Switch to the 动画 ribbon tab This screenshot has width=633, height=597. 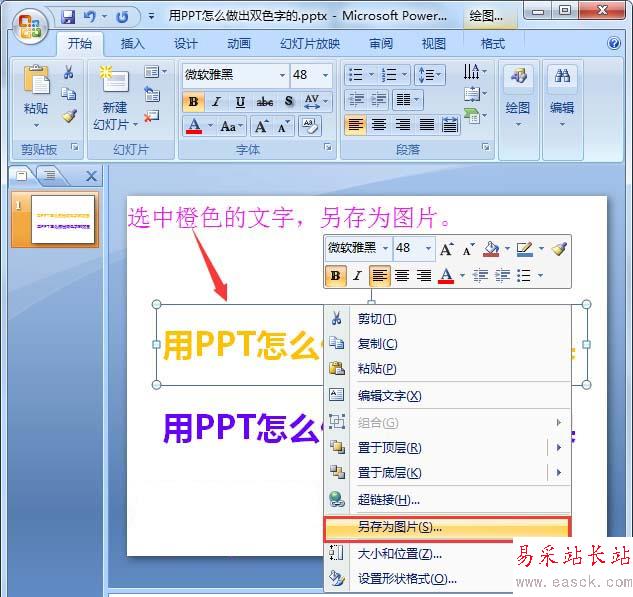pyautogui.click(x=239, y=44)
